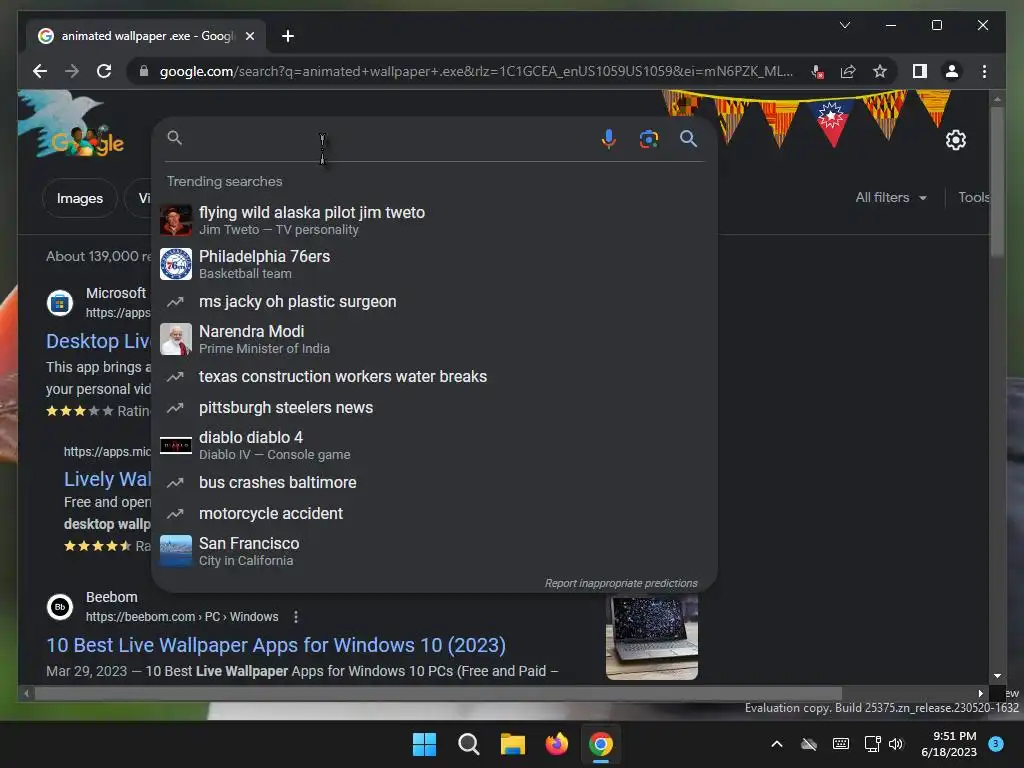The height and width of the screenshot is (768, 1024).
Task: Open Chrome side panel
Action: (x=920, y=71)
